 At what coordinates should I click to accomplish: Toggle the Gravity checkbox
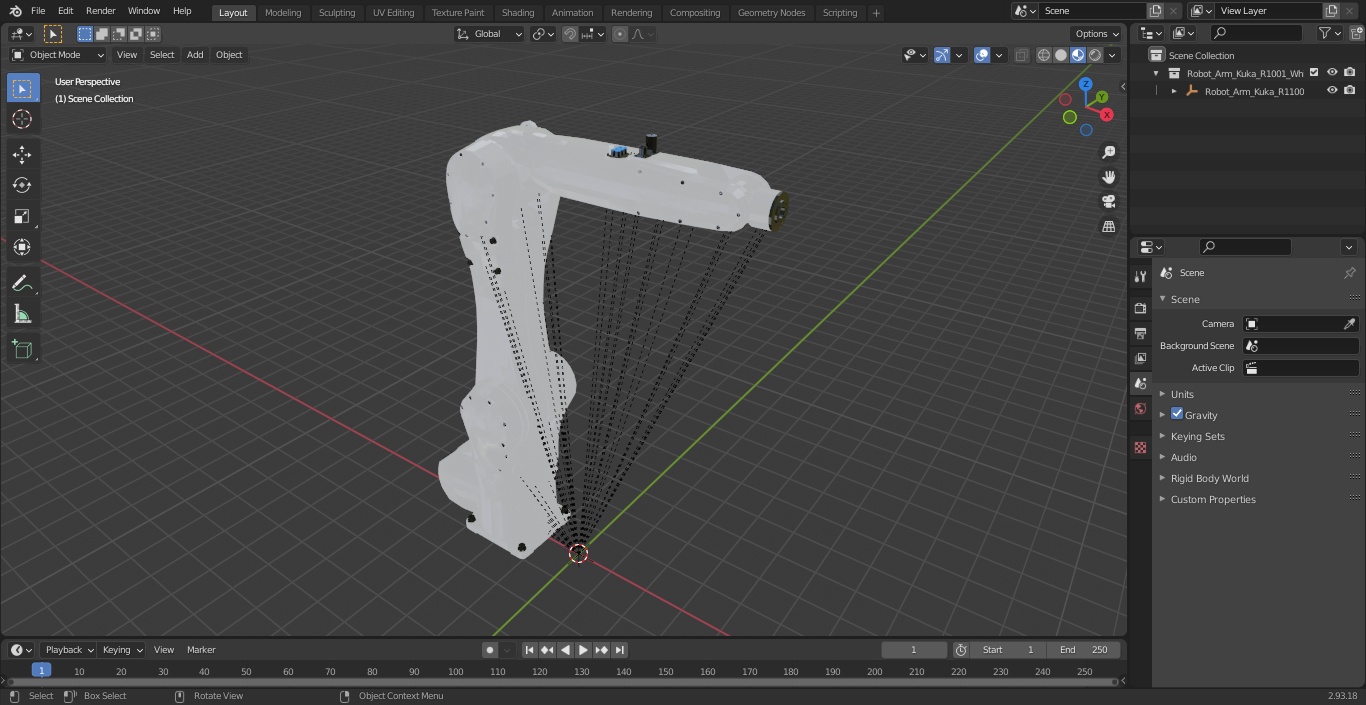point(1177,414)
